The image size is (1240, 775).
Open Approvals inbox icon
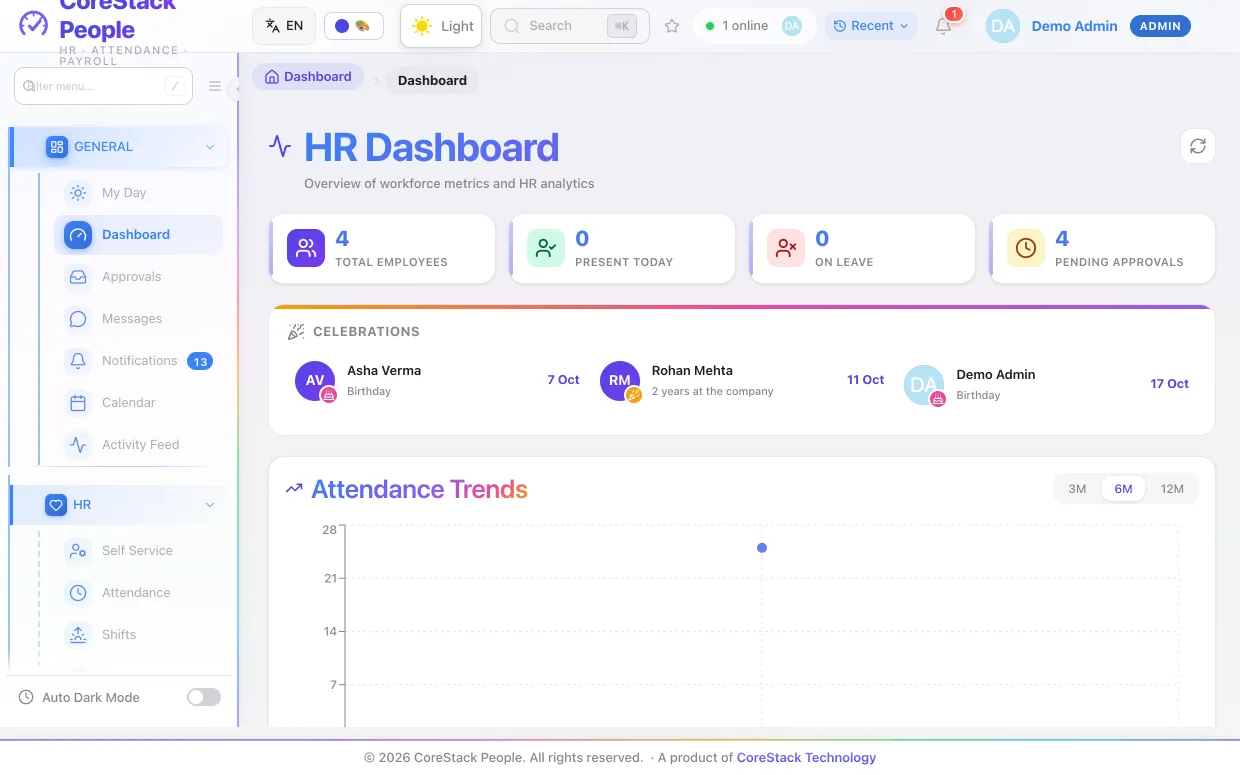(x=78, y=277)
